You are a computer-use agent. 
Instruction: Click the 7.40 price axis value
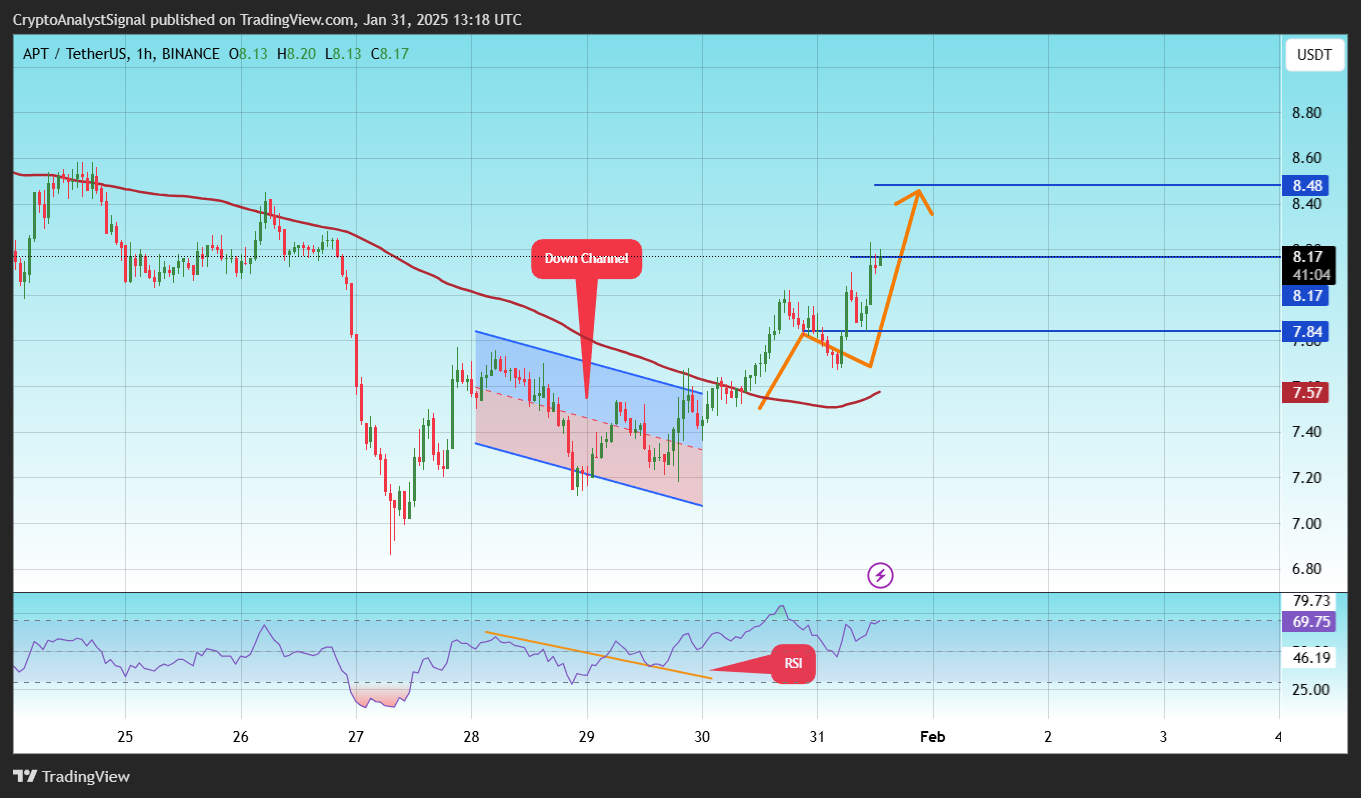pos(1307,432)
